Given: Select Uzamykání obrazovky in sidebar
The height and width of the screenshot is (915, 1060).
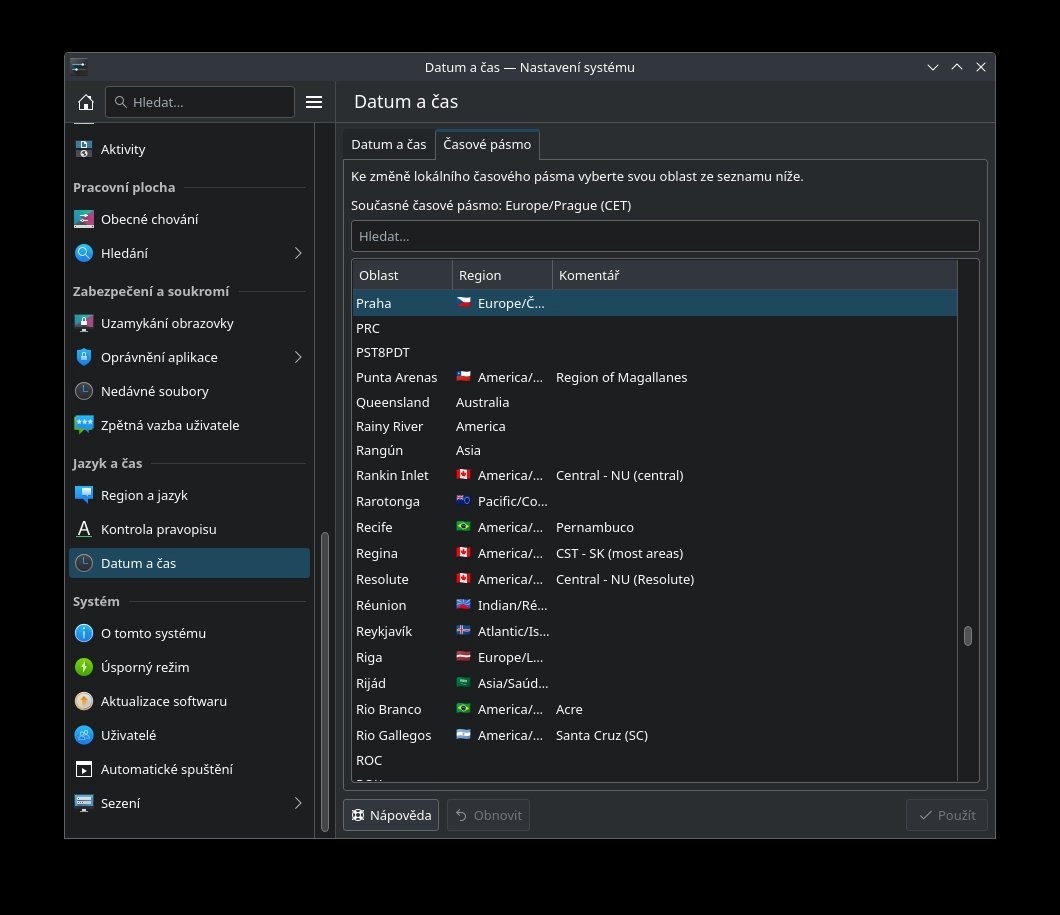Looking at the screenshot, I should pyautogui.click(x=167, y=323).
